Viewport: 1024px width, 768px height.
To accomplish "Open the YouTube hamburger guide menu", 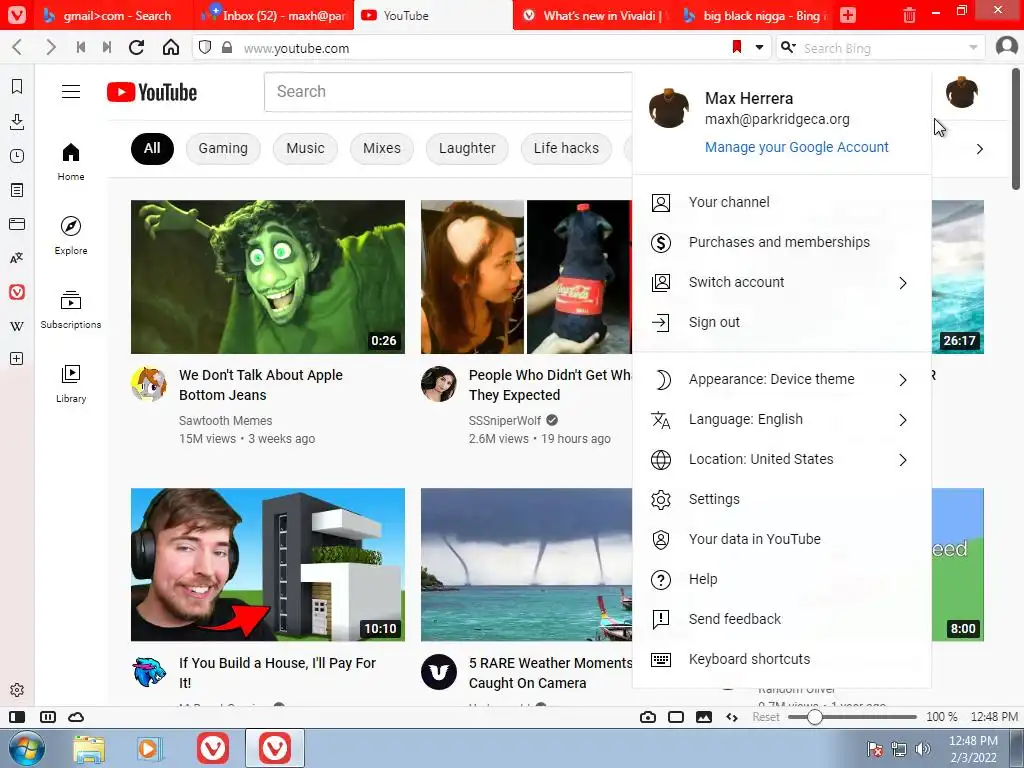I will tap(71, 91).
